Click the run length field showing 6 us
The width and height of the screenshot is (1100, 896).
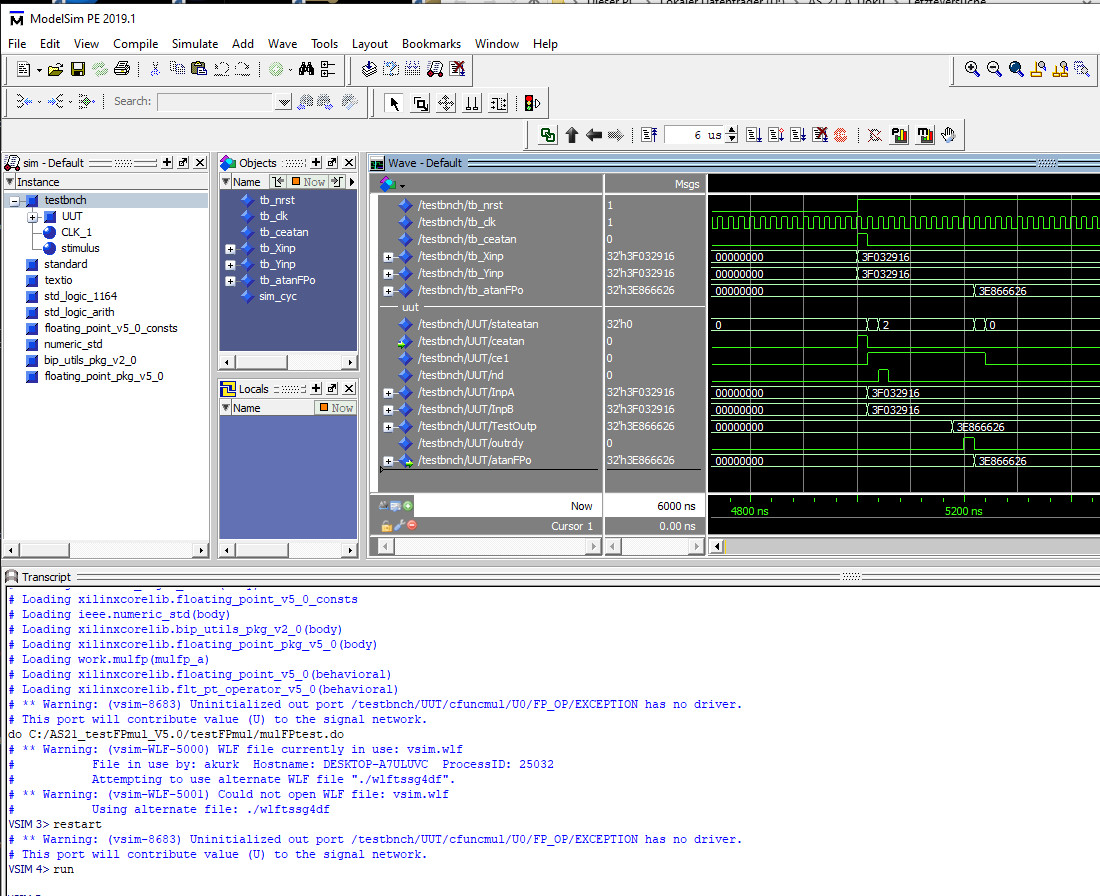tap(695, 135)
